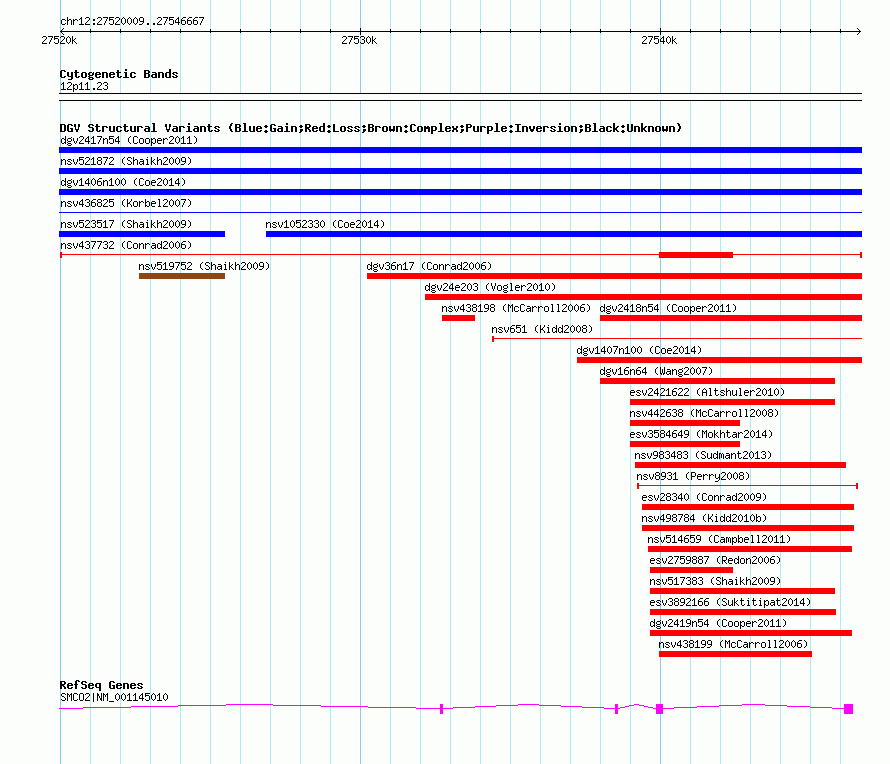Select the nsv438198 (McCarroll2006) red bar
This screenshot has height=764, width=890.
click(459, 318)
